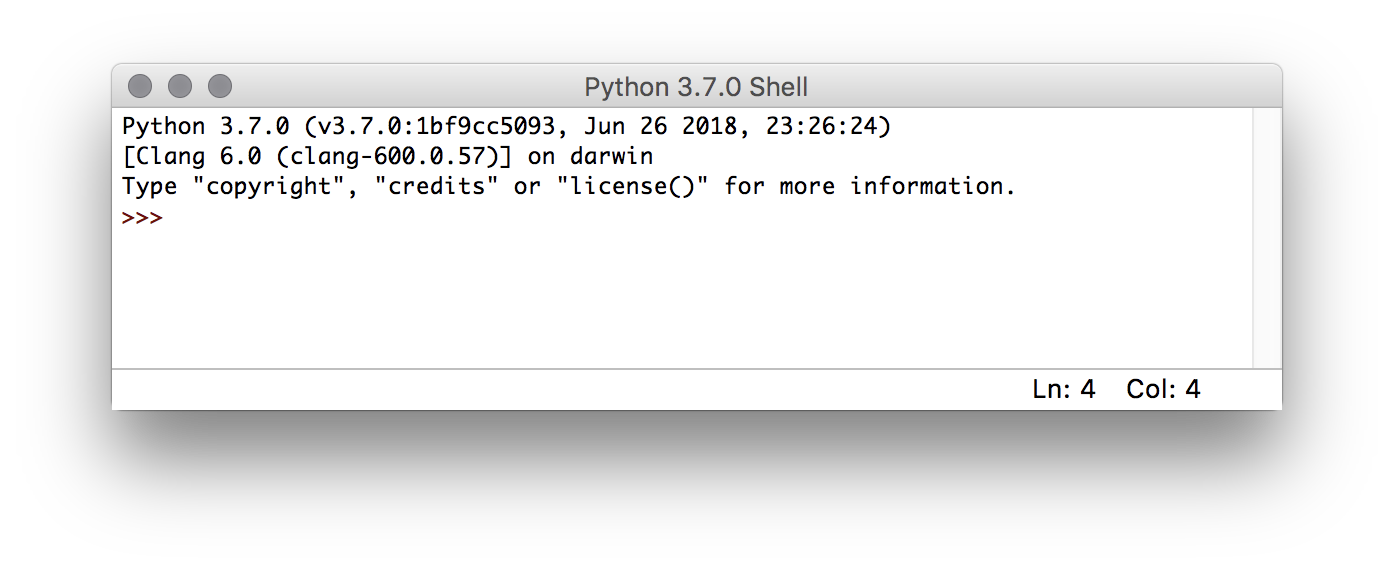Click the Python 3.7.0 Shell title bar

pos(696,87)
